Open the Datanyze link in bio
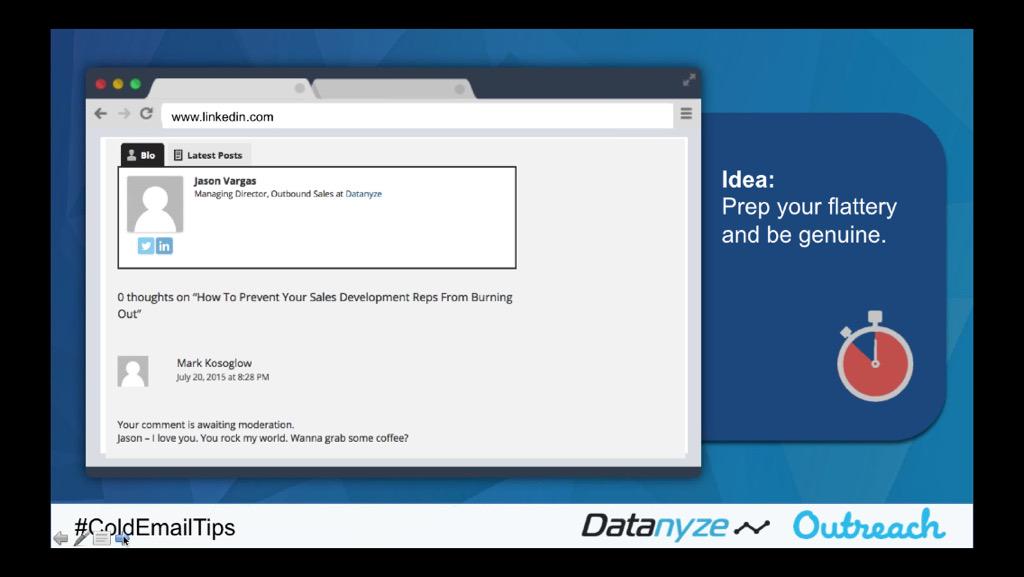The image size is (1024, 577). pos(364,194)
